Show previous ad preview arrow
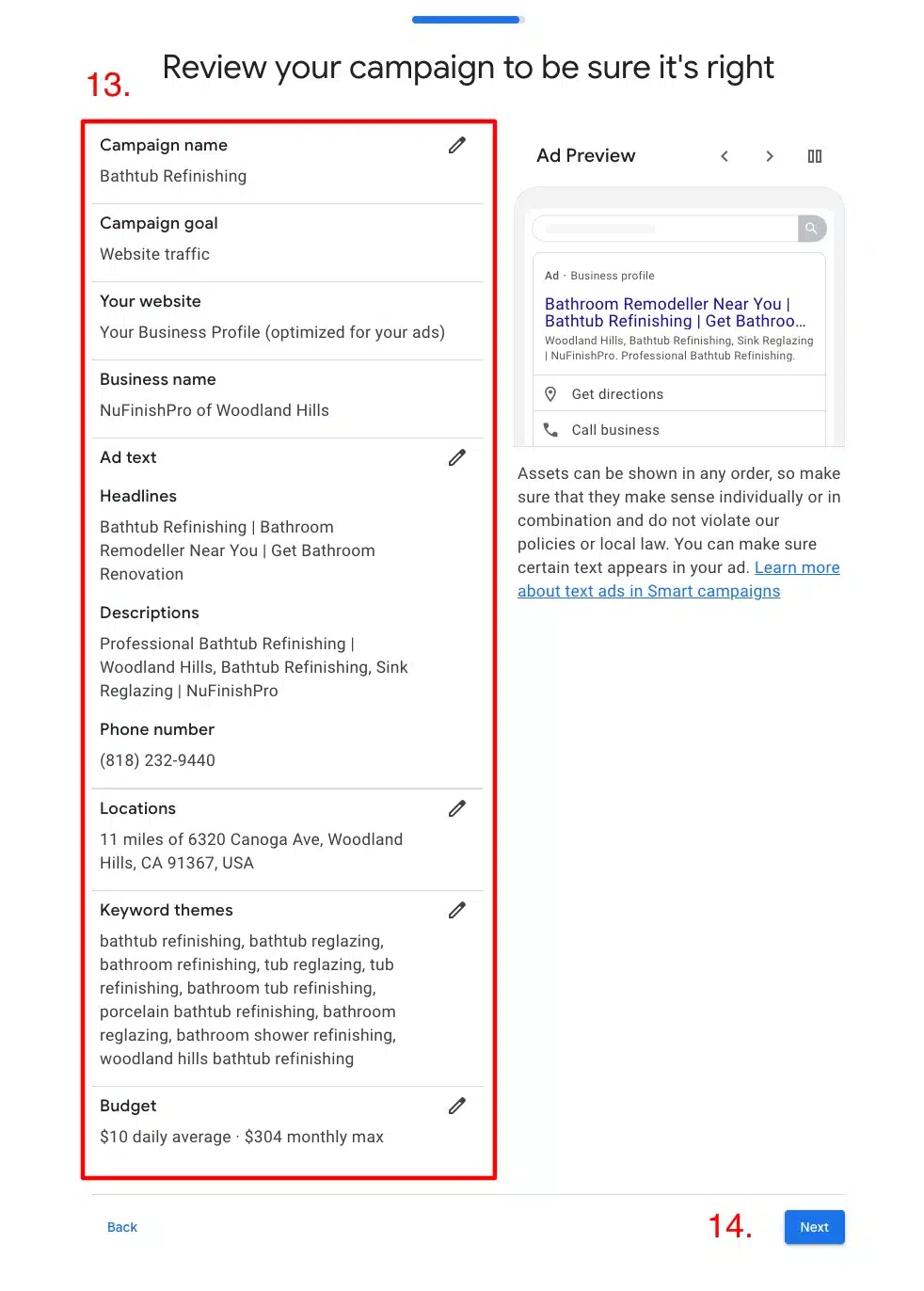This screenshot has width=924, height=1291. (725, 156)
